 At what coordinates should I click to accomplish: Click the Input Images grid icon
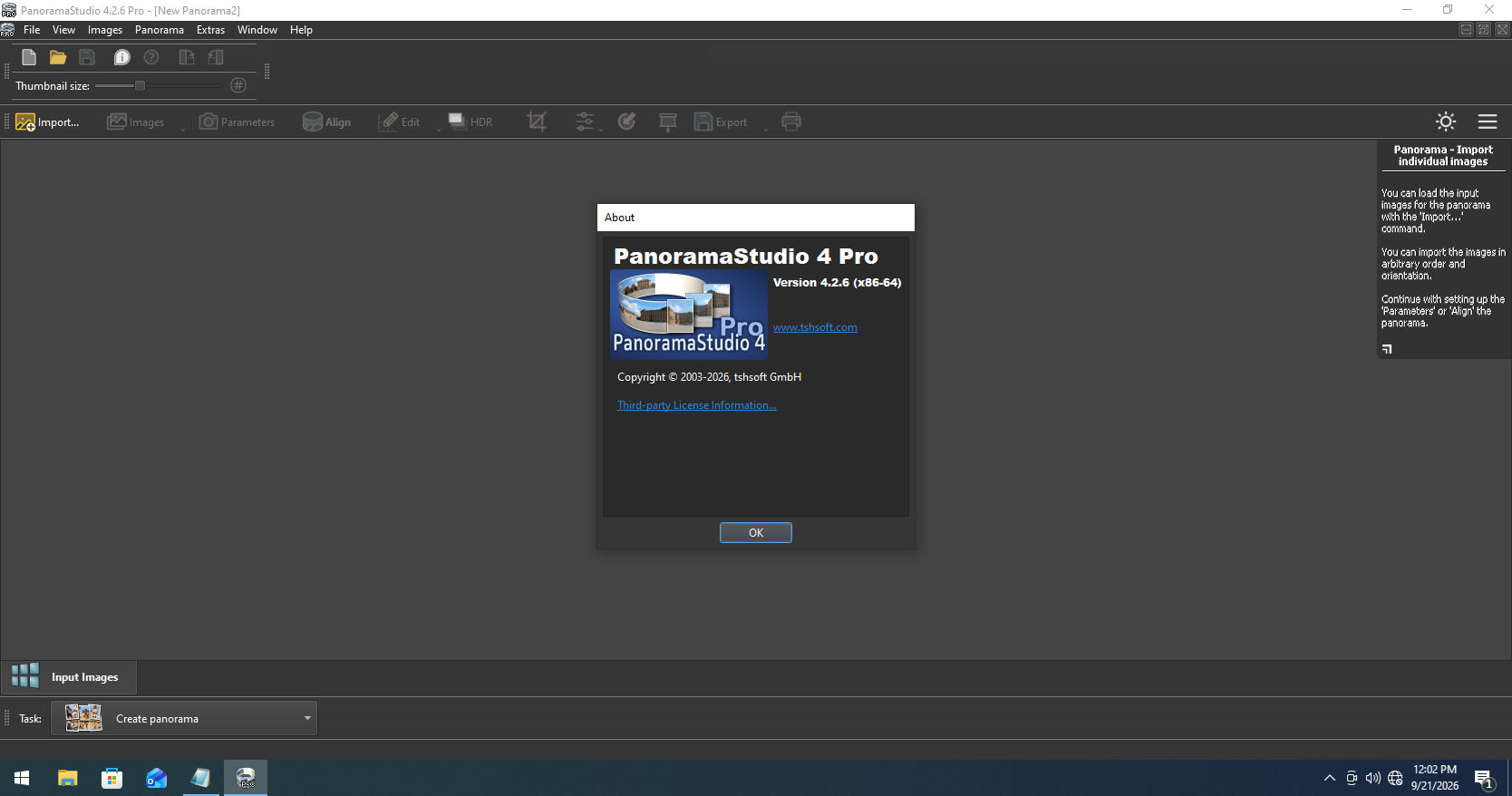(x=25, y=675)
